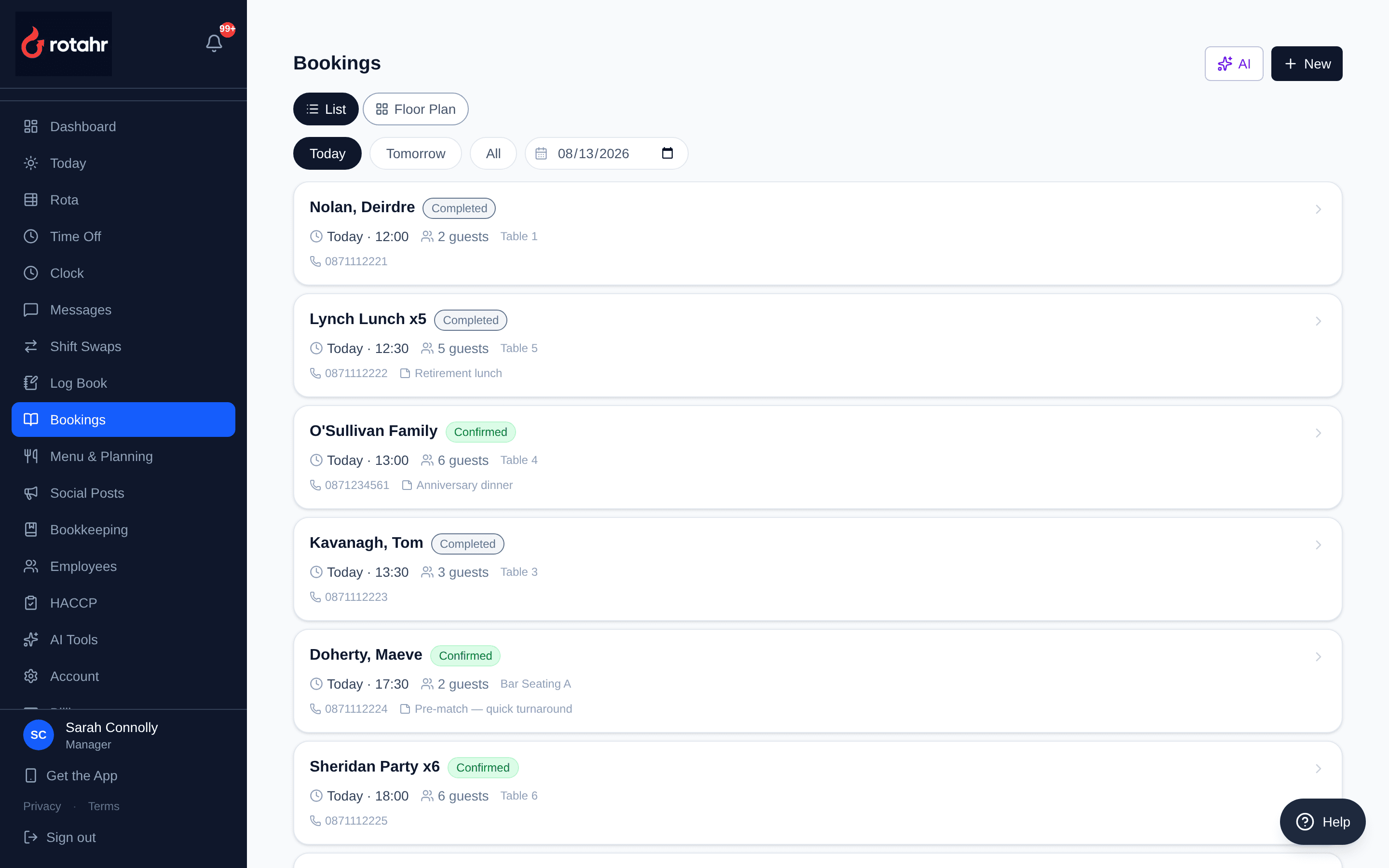Go to the Today sidebar page
This screenshot has height=868, width=1389.
123,163
